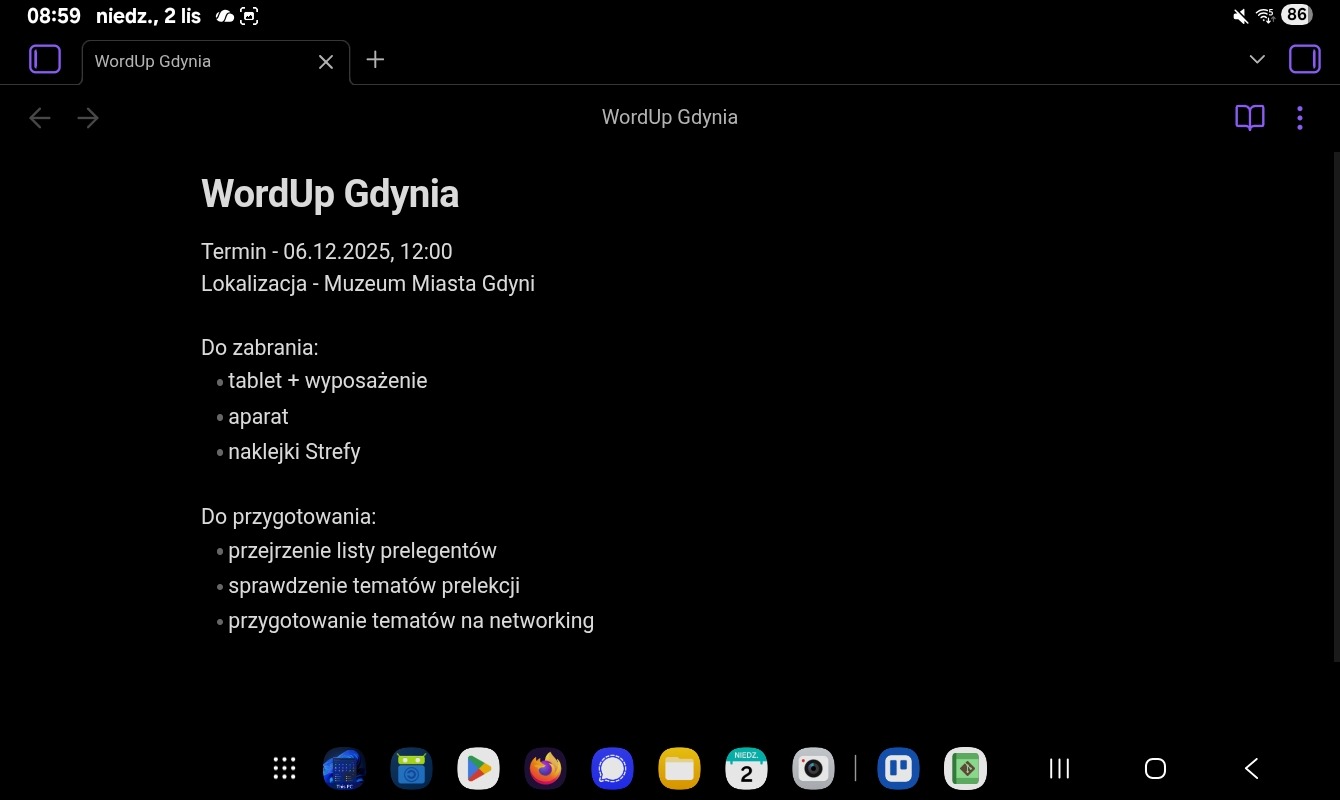Open Trello from the taskbar

pyautogui.click(x=898, y=768)
